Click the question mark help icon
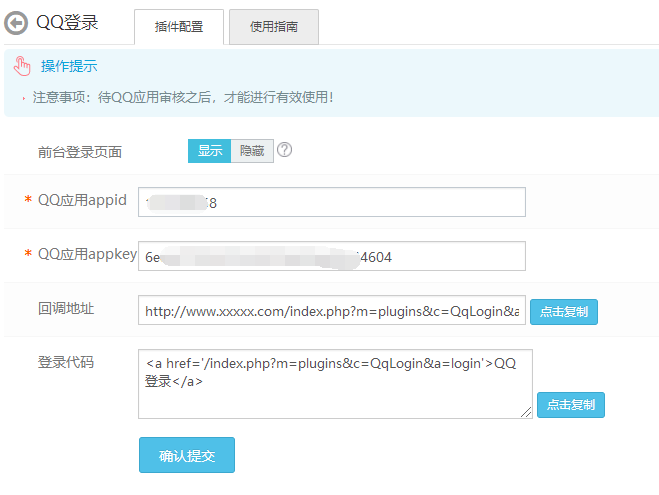This screenshot has height=495, width=659. point(284,150)
